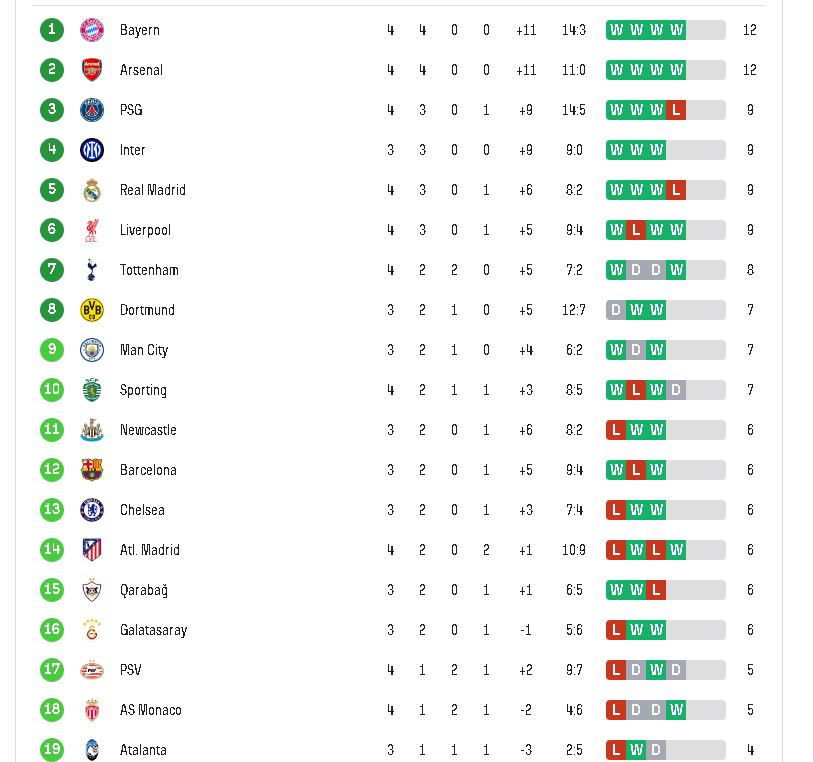Image resolution: width=813 pixels, height=762 pixels.
Task: Click the Barcelona club crest icon
Action: tap(92, 470)
